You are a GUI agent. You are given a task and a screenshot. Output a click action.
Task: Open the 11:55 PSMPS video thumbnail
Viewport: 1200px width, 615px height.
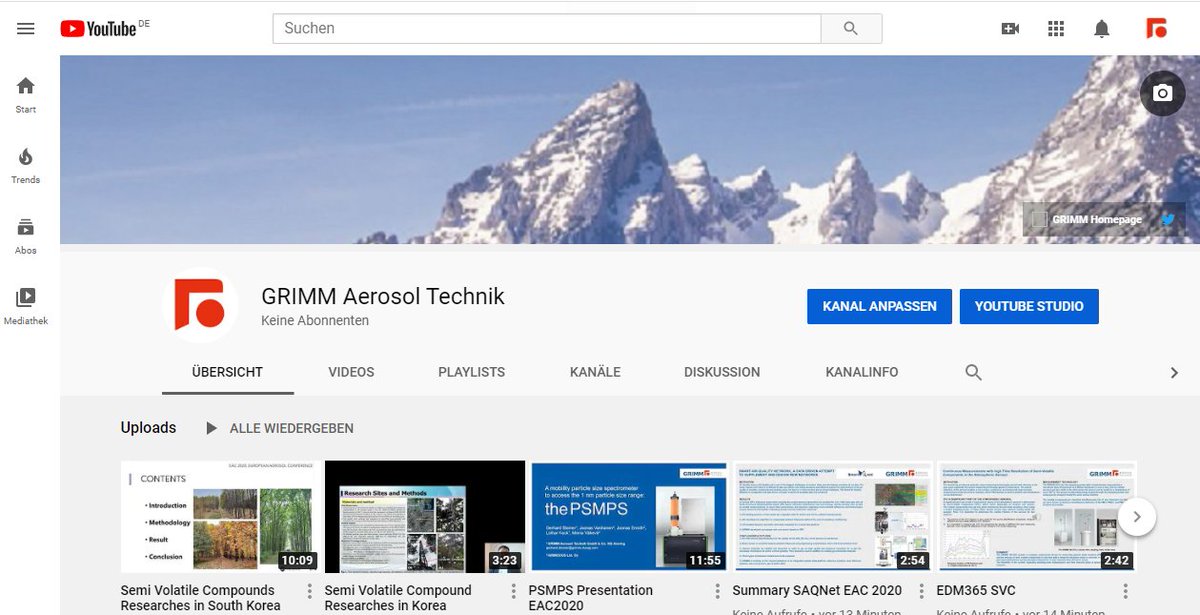point(629,516)
